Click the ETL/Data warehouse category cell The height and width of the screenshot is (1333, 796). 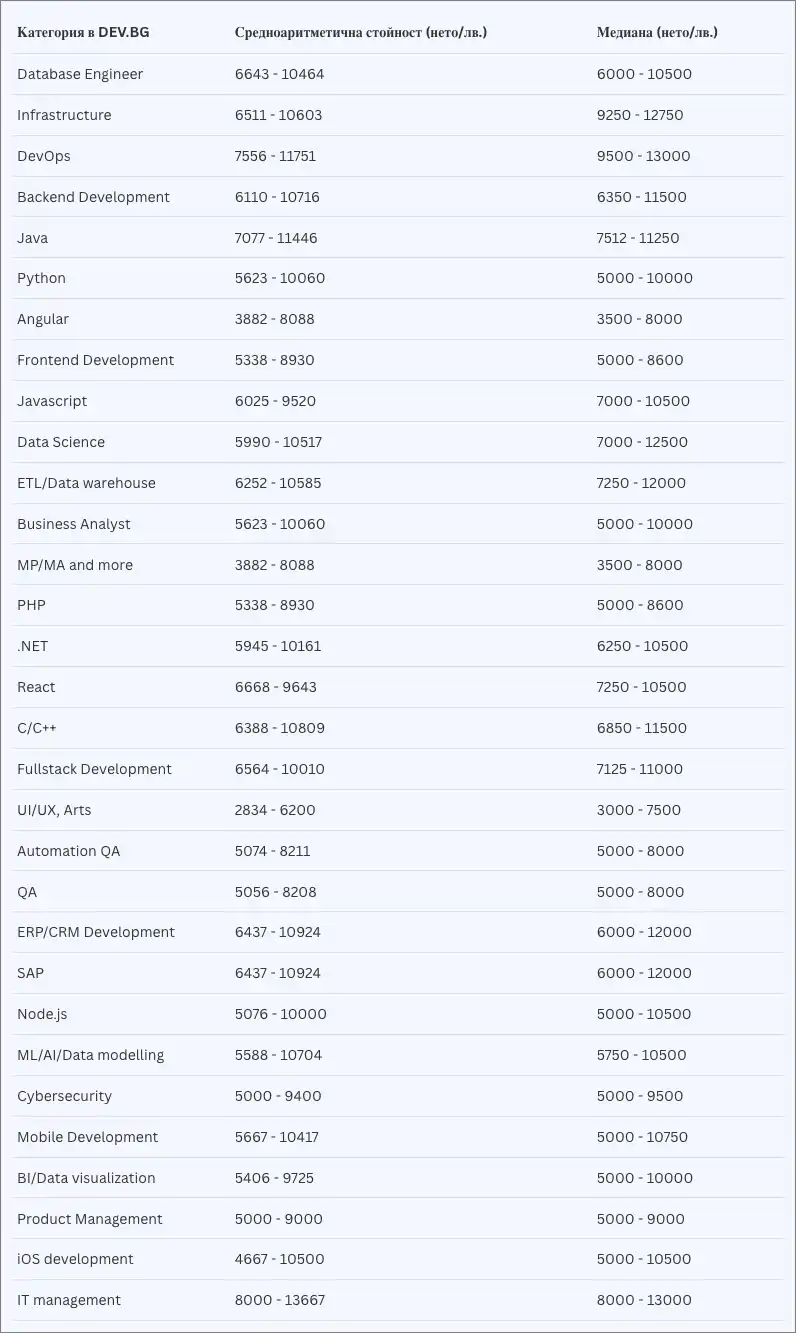(86, 483)
